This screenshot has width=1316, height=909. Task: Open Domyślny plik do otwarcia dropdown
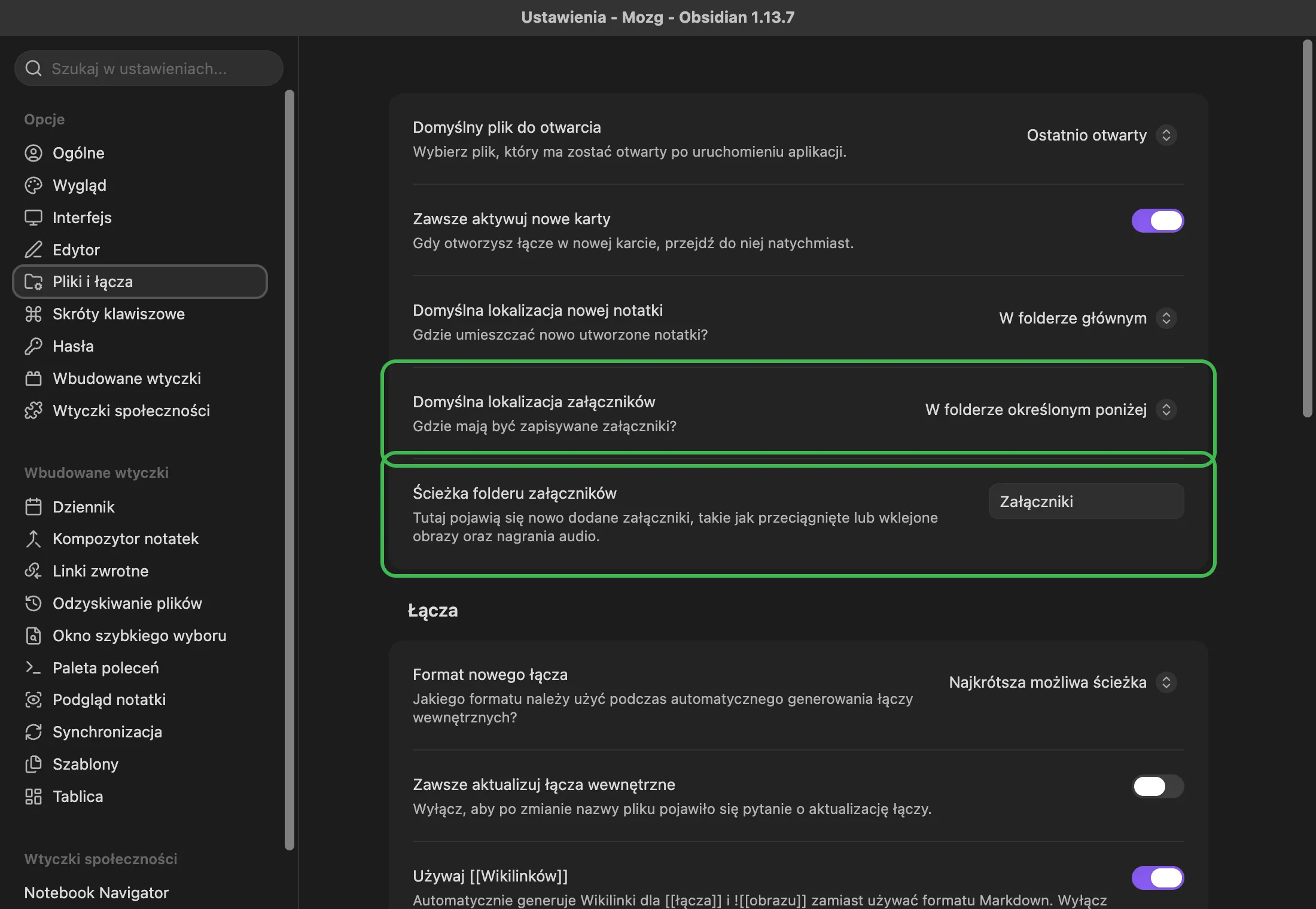(1102, 135)
